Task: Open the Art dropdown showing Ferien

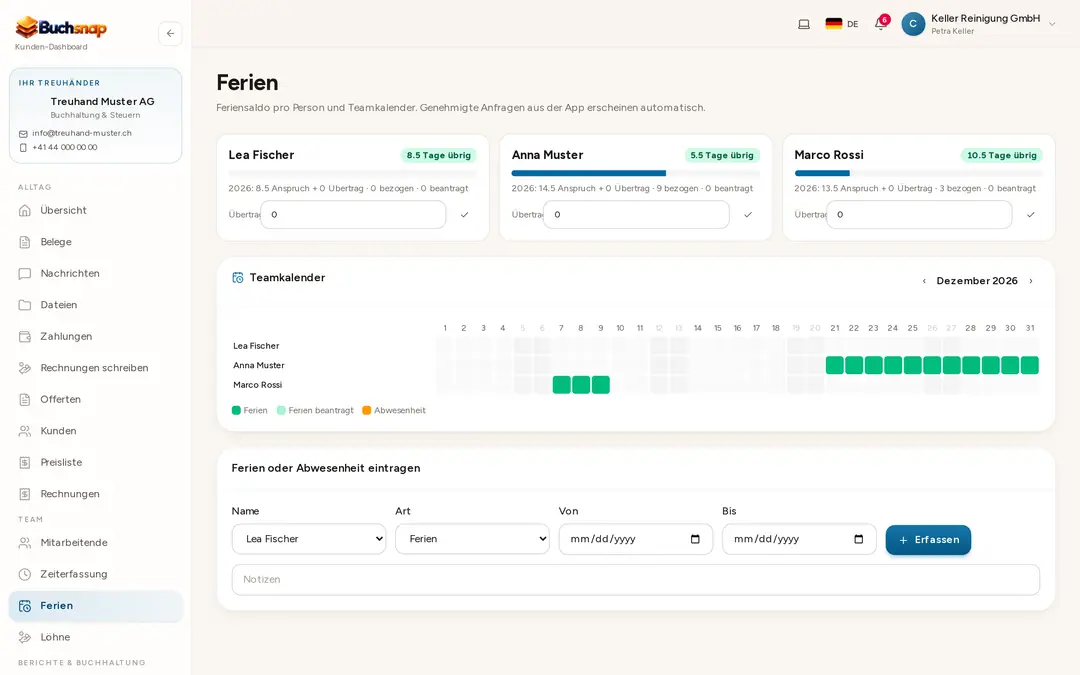Action: 472,539
